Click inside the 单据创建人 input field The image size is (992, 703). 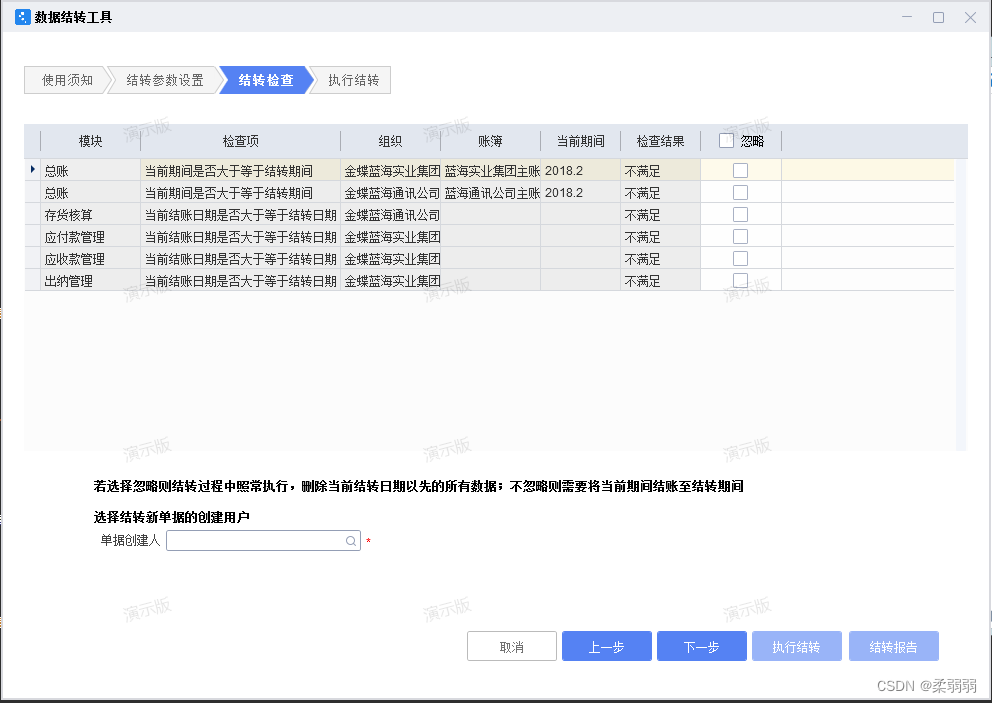(255, 539)
